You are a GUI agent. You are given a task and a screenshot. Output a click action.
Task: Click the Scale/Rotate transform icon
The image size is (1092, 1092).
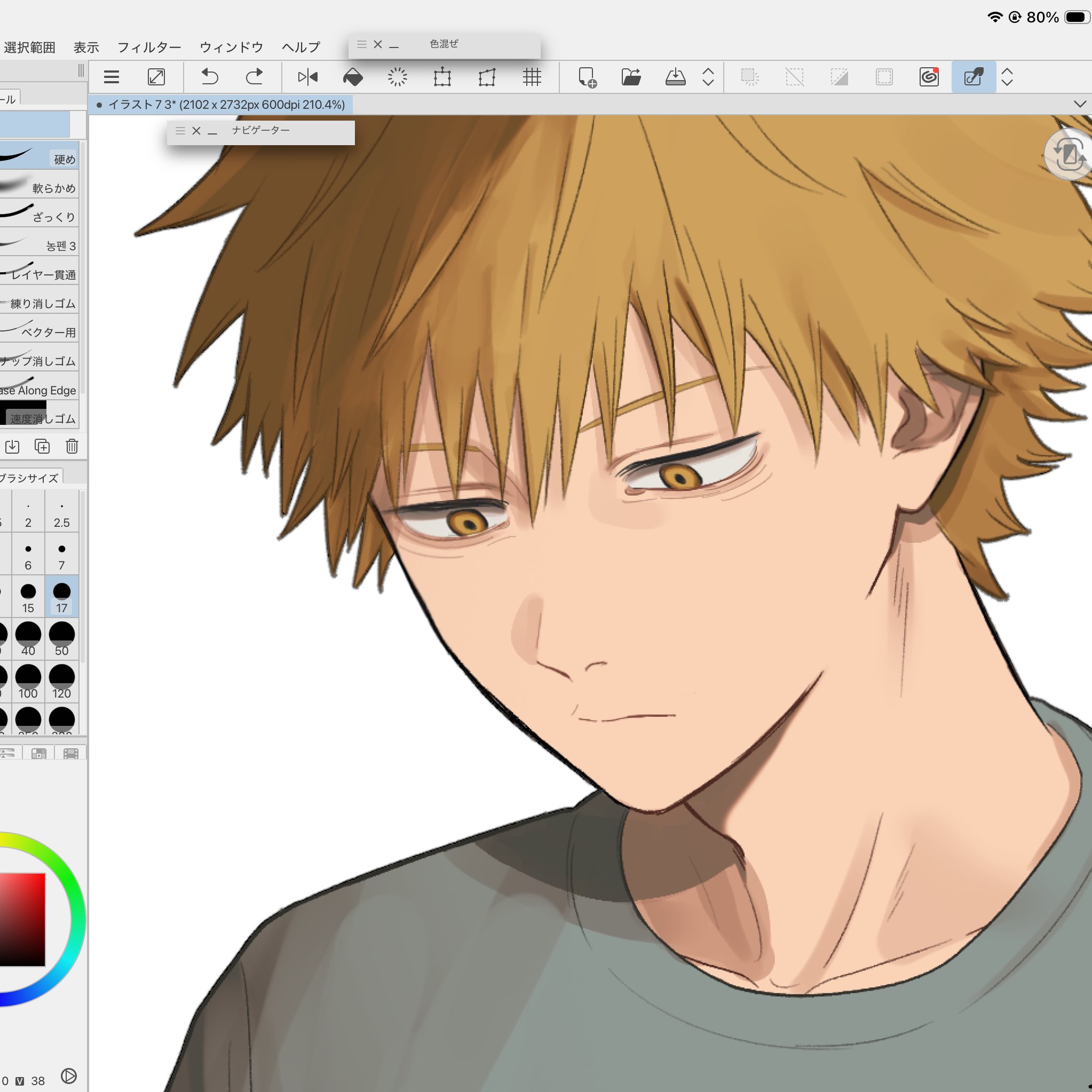coord(442,77)
